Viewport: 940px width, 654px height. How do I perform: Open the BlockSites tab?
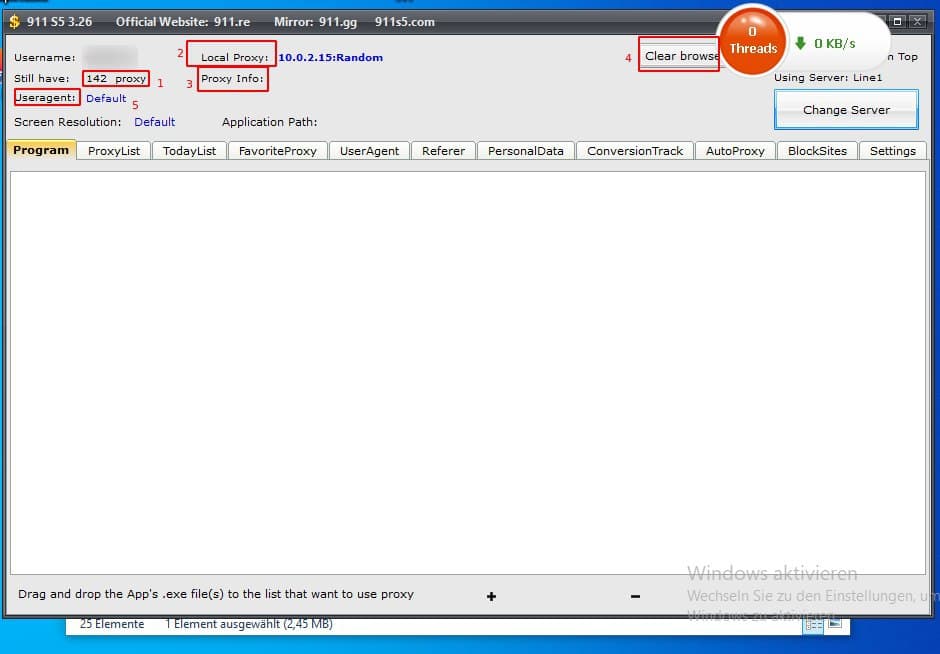click(x=817, y=151)
